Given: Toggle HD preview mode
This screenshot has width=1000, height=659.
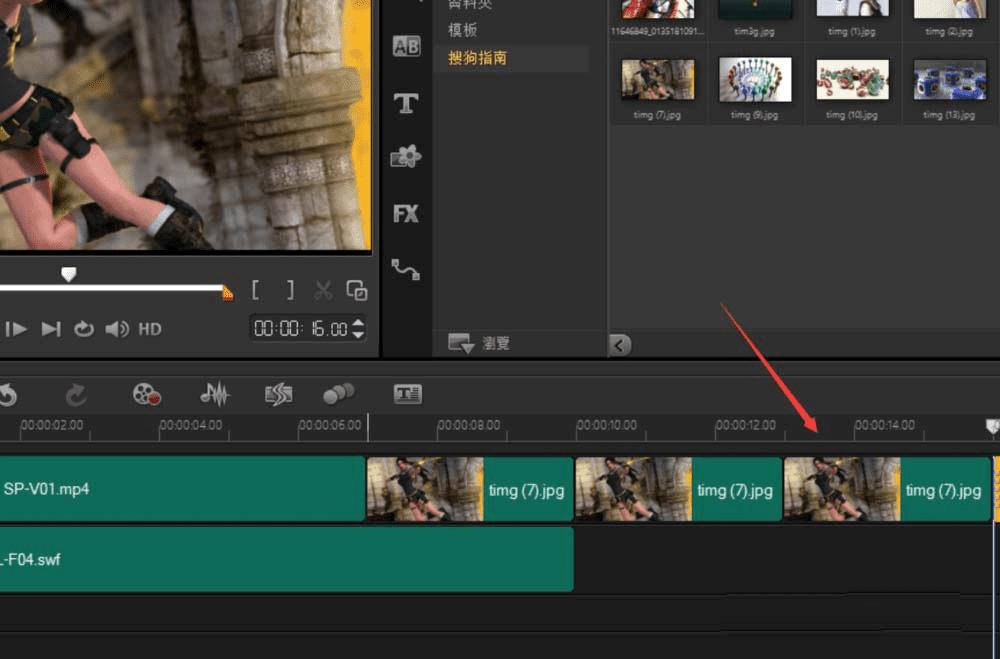Looking at the screenshot, I should click(x=150, y=329).
